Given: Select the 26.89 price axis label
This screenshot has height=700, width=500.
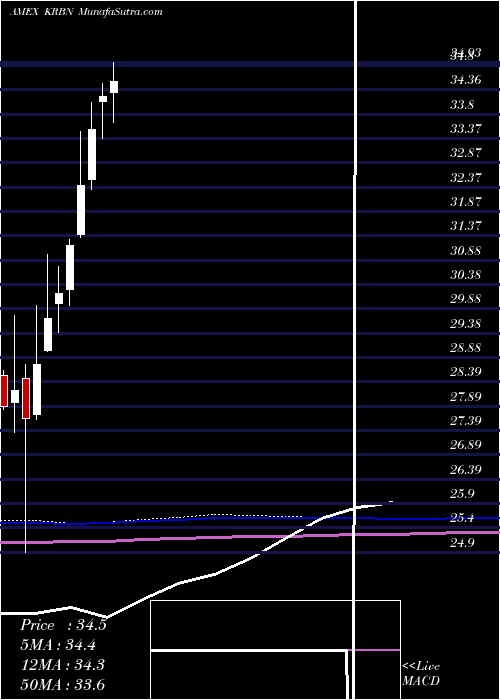Looking at the screenshot, I should point(466,445).
